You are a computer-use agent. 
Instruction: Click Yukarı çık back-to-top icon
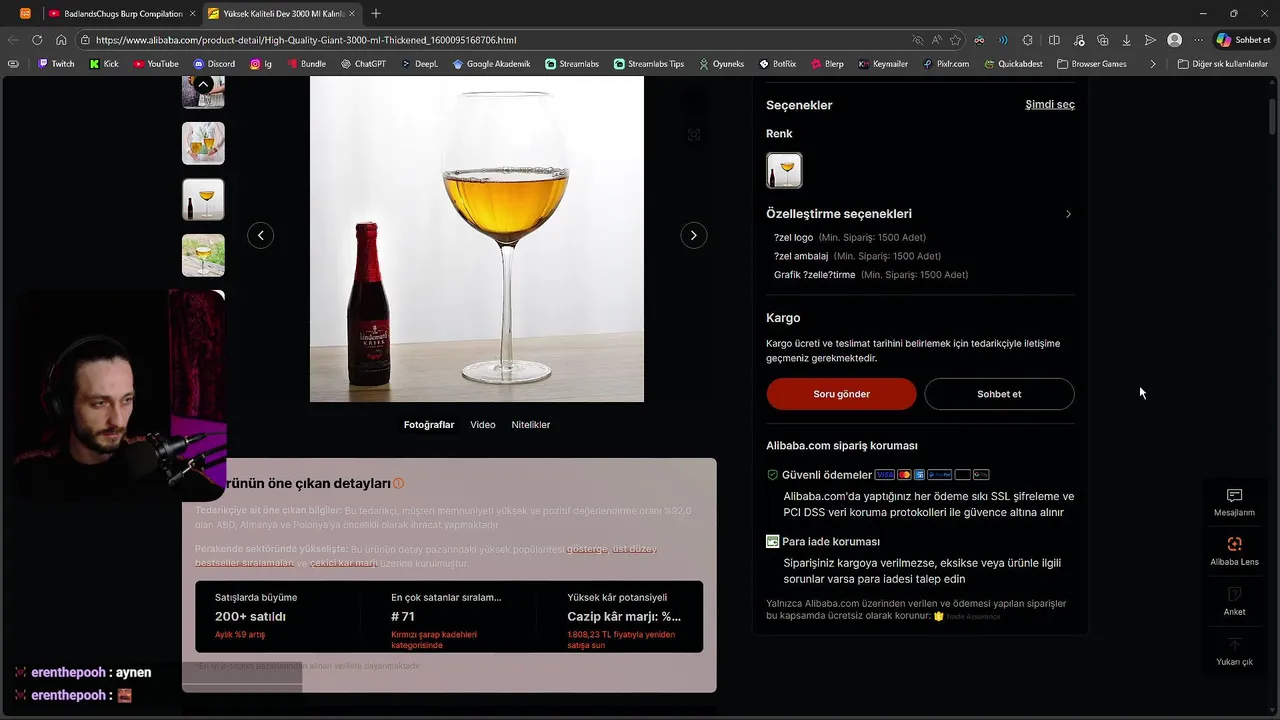(x=1234, y=651)
